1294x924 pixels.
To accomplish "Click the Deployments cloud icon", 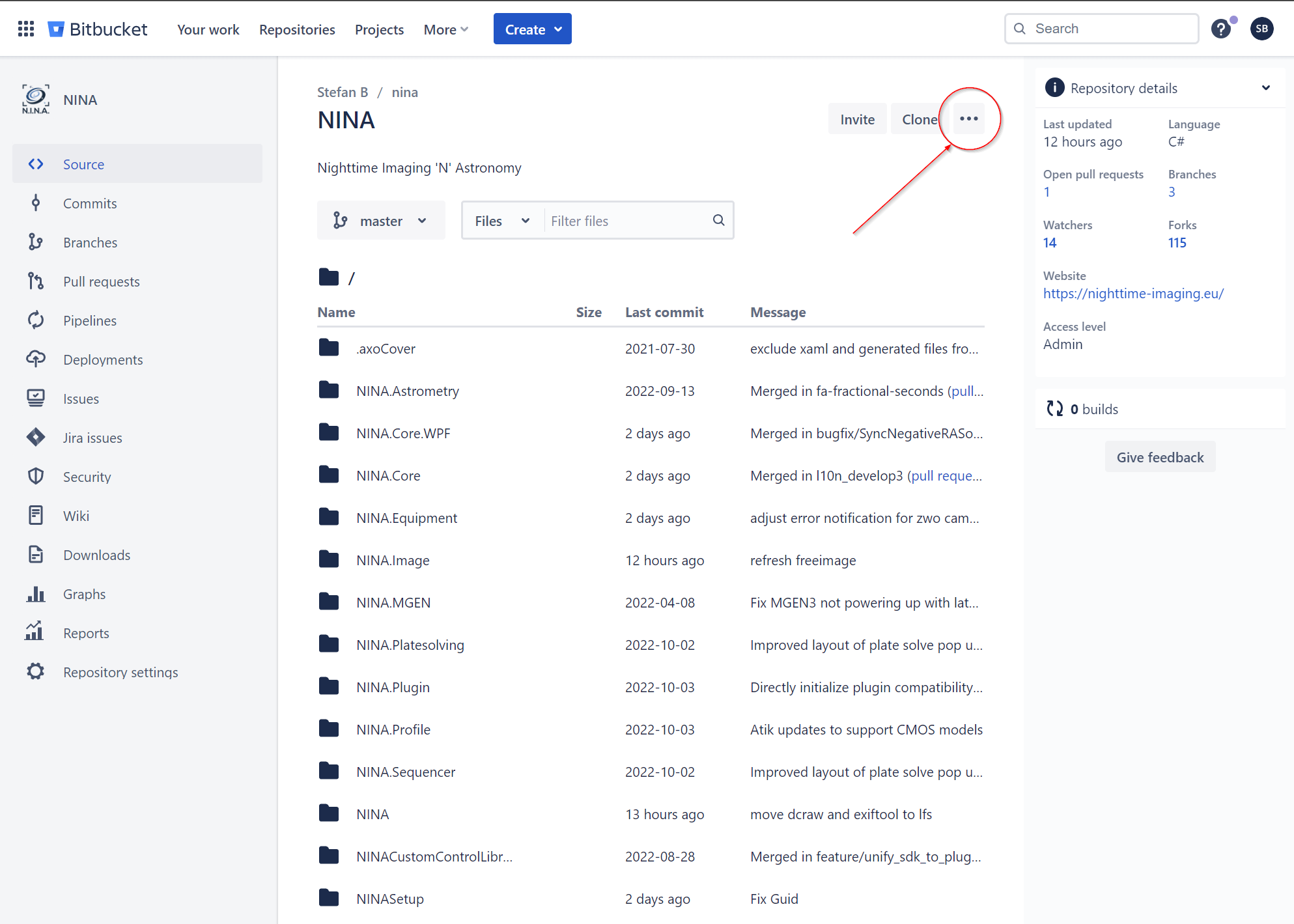I will [36, 359].
